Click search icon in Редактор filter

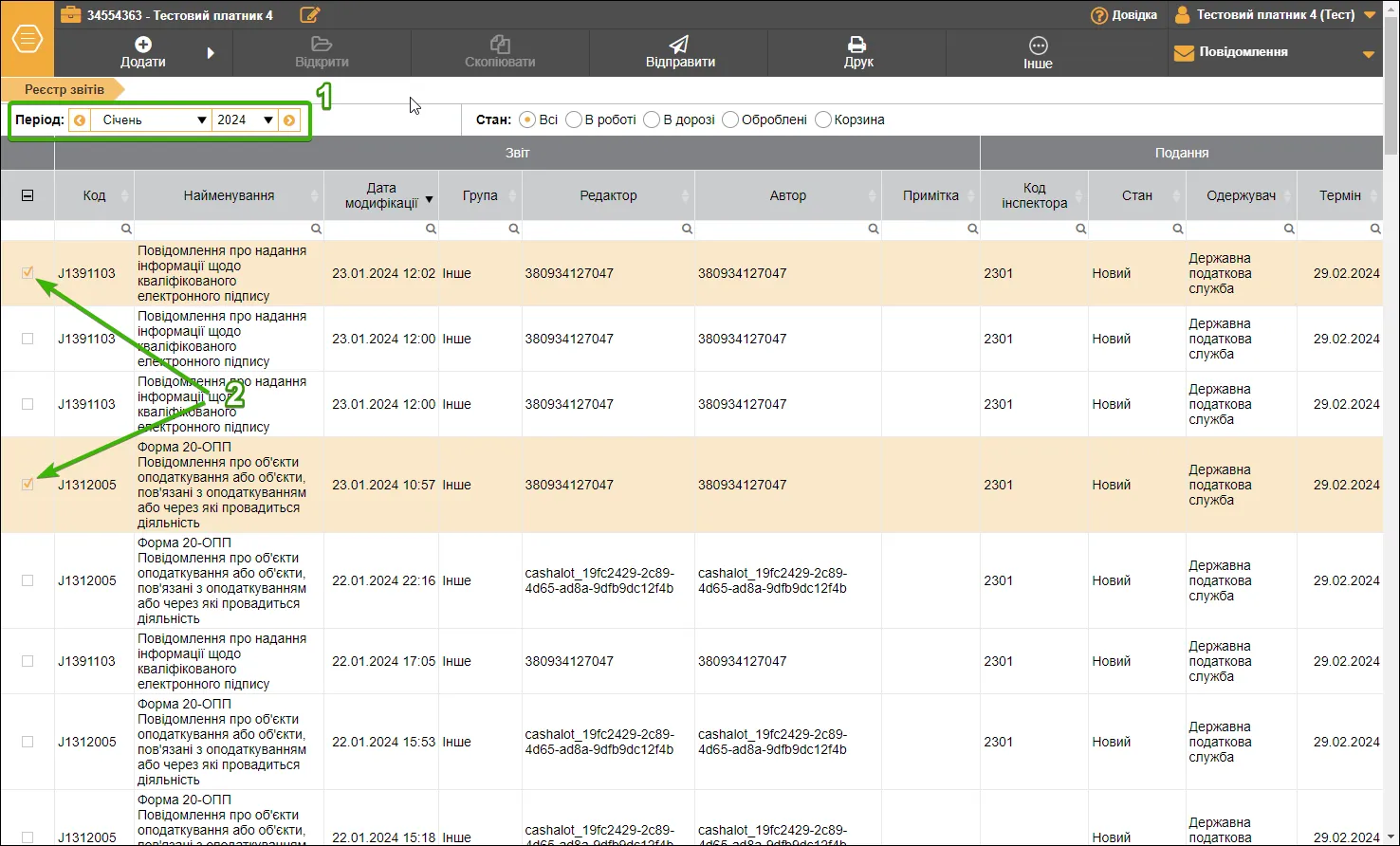click(x=687, y=230)
